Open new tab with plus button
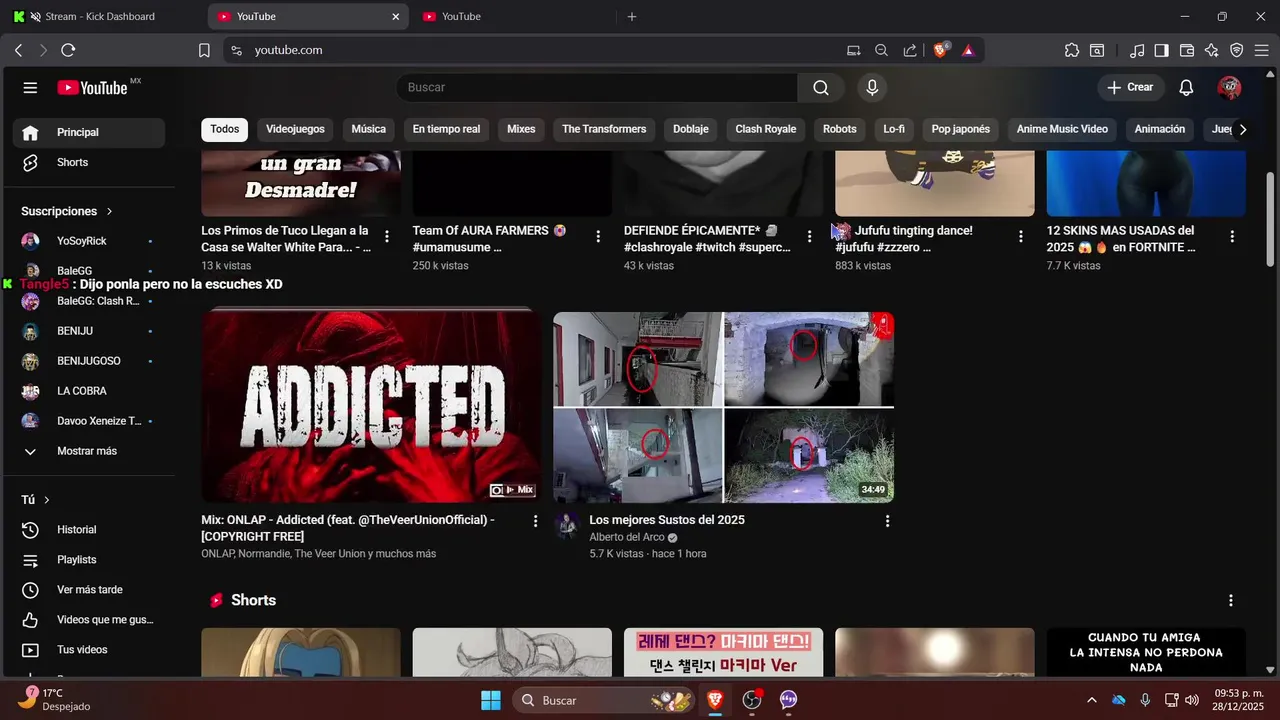Screen dimensions: 1280x720 [x=632, y=16]
